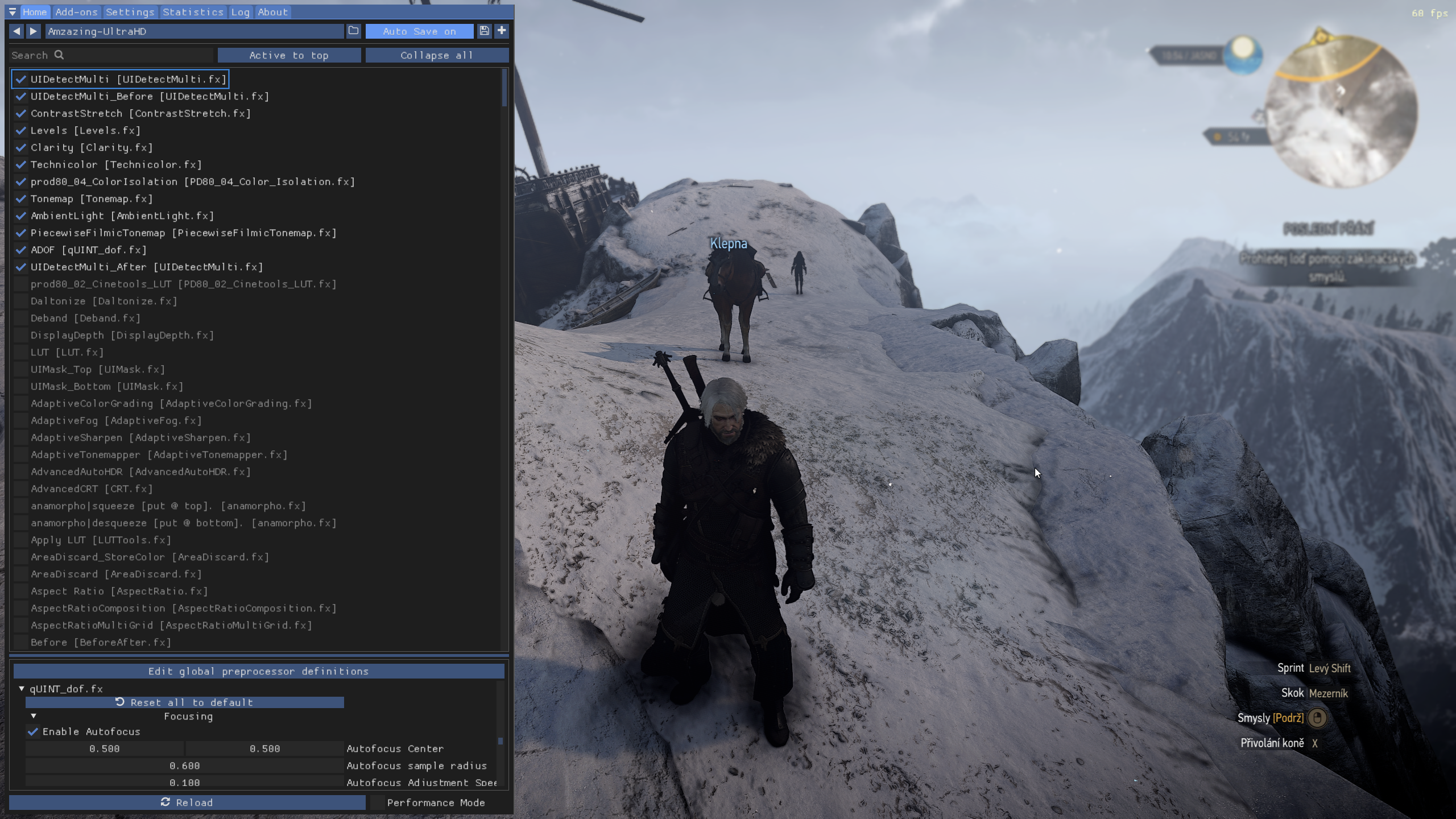Viewport: 1456px width, 819px height.
Task: Save the current preset disk icon
Action: coord(484,31)
